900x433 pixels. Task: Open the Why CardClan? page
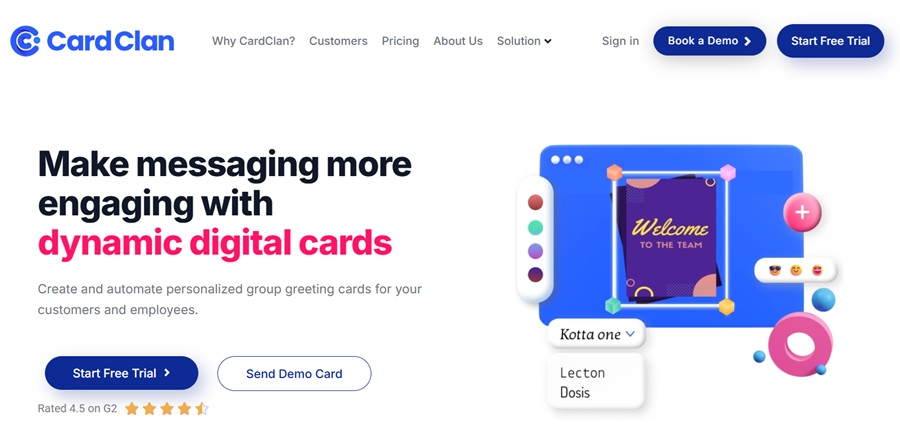click(253, 41)
